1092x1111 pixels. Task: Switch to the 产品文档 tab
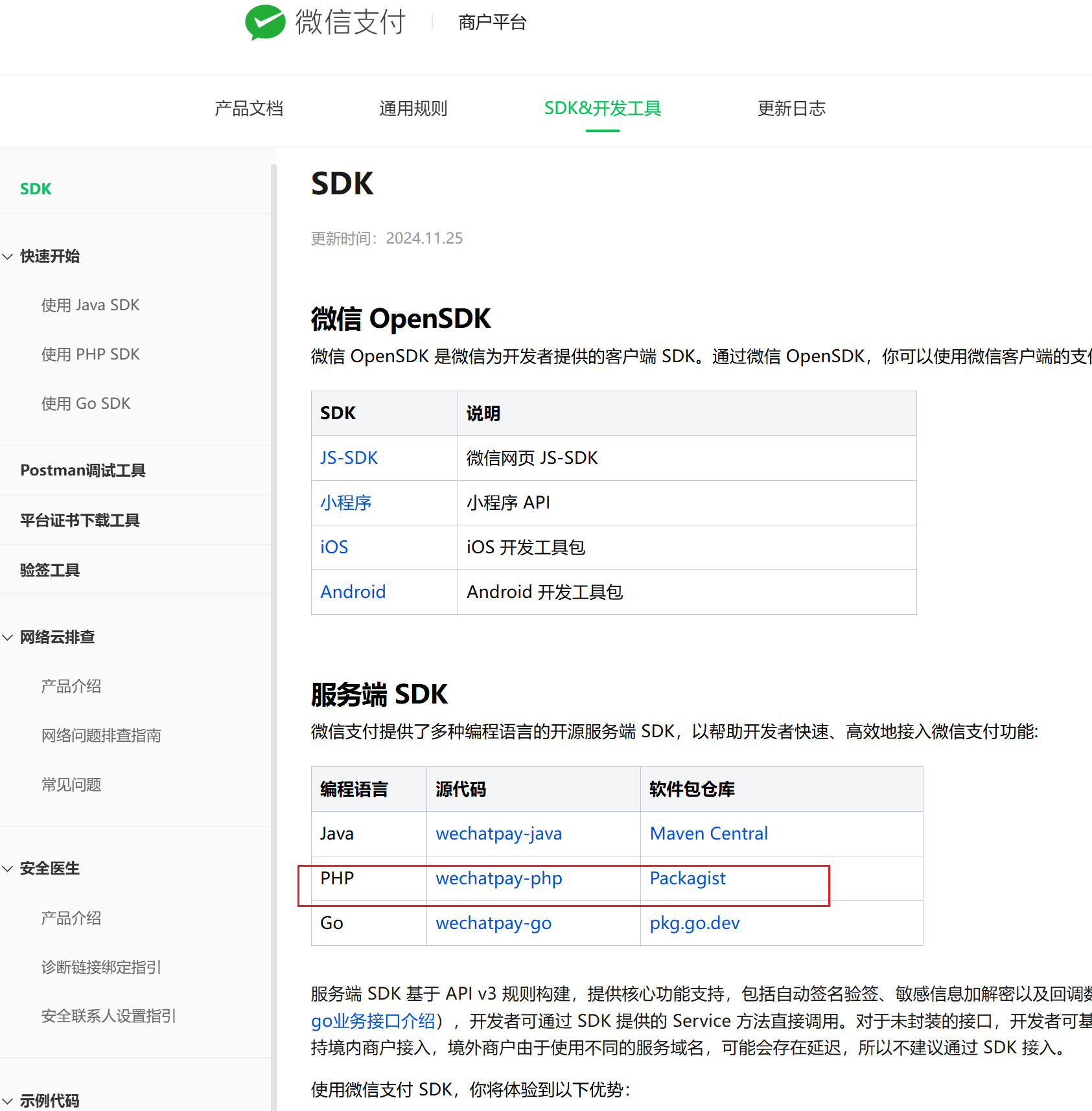(249, 108)
